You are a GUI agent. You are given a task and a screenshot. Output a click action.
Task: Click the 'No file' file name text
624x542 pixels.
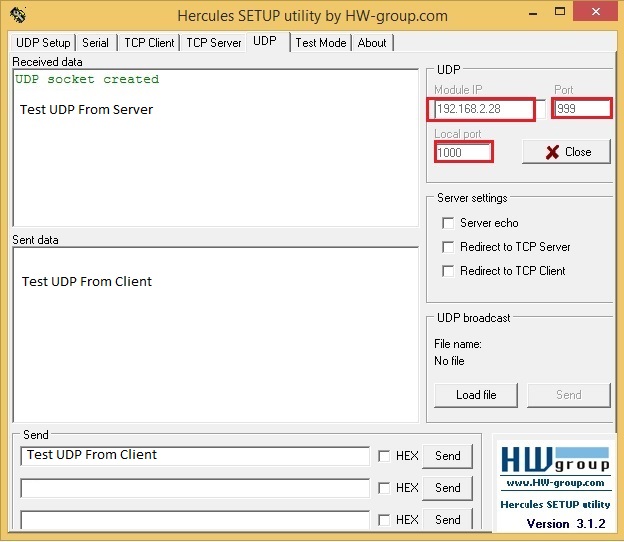449,361
